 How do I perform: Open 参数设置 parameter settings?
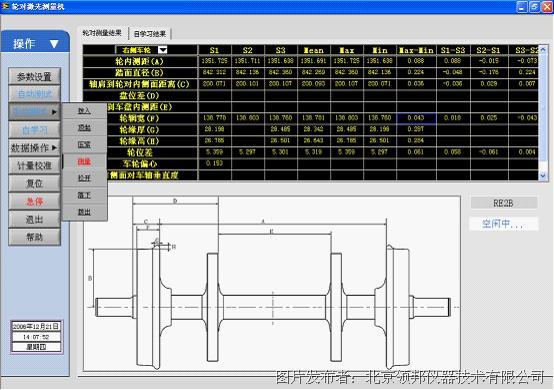tap(34, 77)
